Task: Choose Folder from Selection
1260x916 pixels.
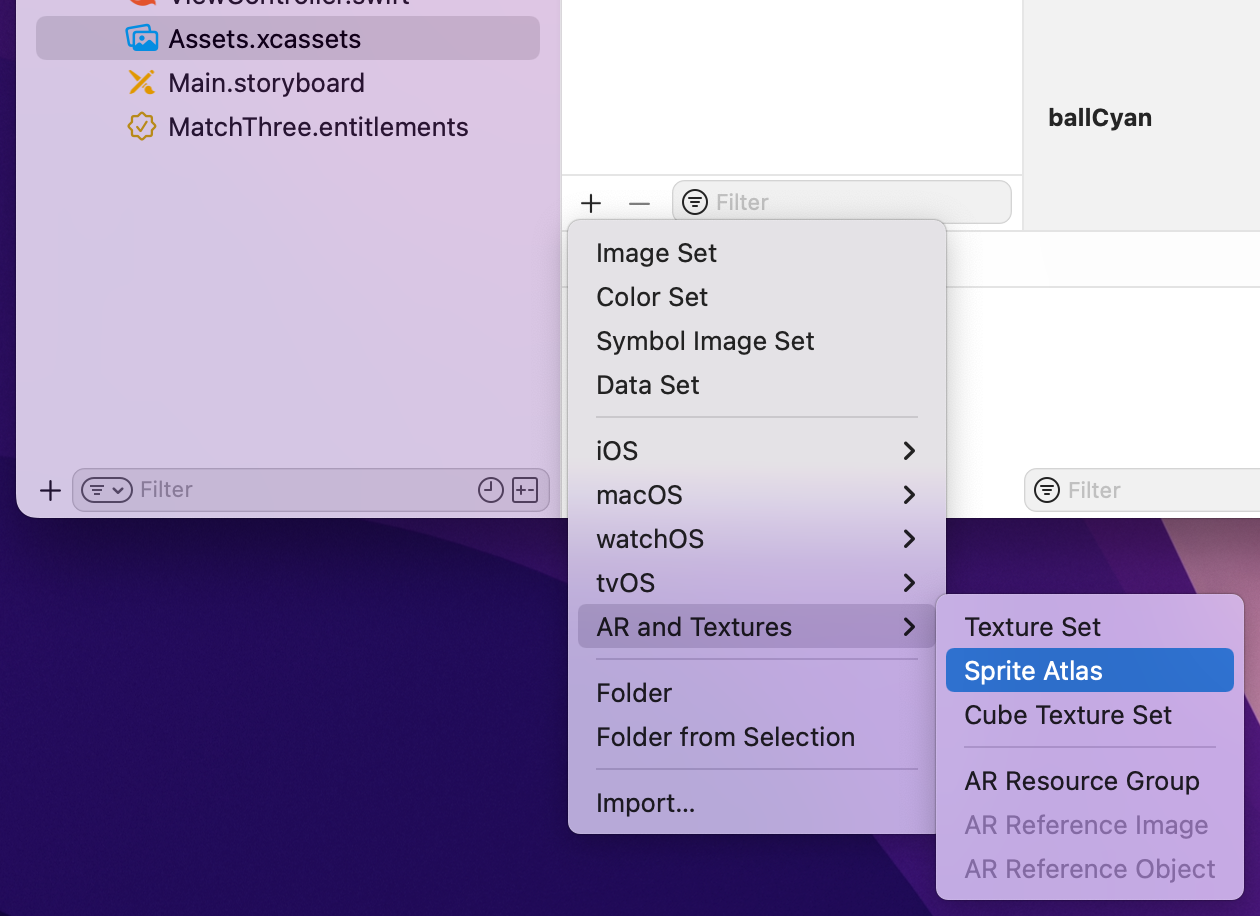Action: pos(724,737)
